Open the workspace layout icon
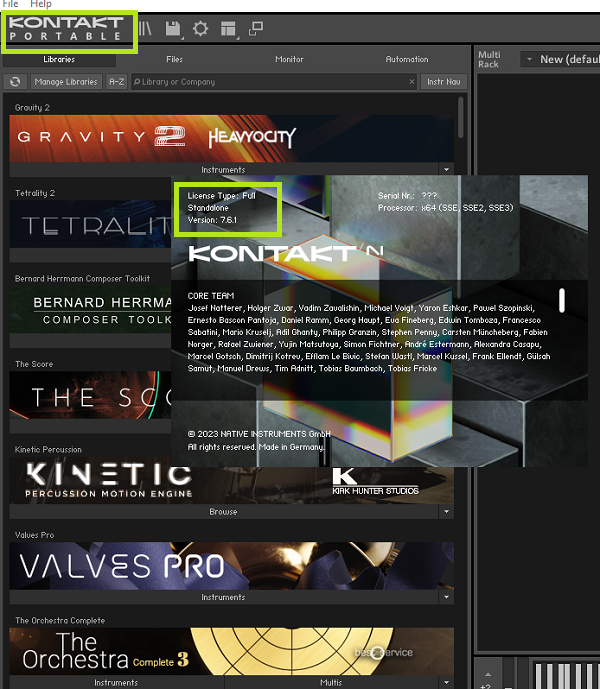Image resolution: width=600 pixels, height=689 pixels. [228, 29]
